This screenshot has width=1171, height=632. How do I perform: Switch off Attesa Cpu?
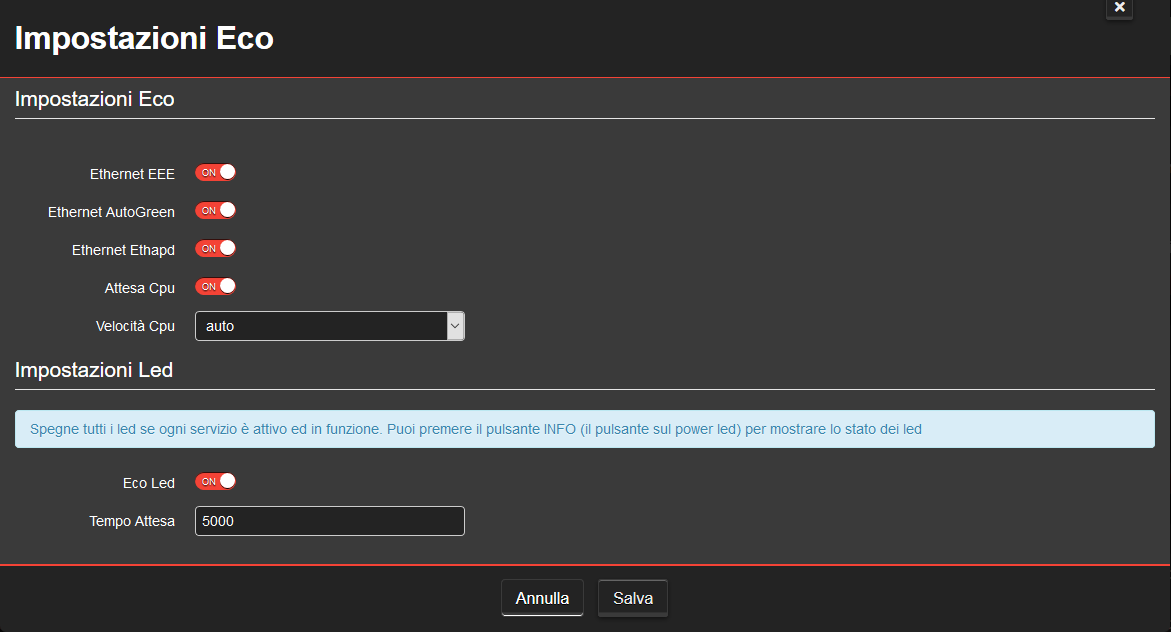(x=215, y=287)
